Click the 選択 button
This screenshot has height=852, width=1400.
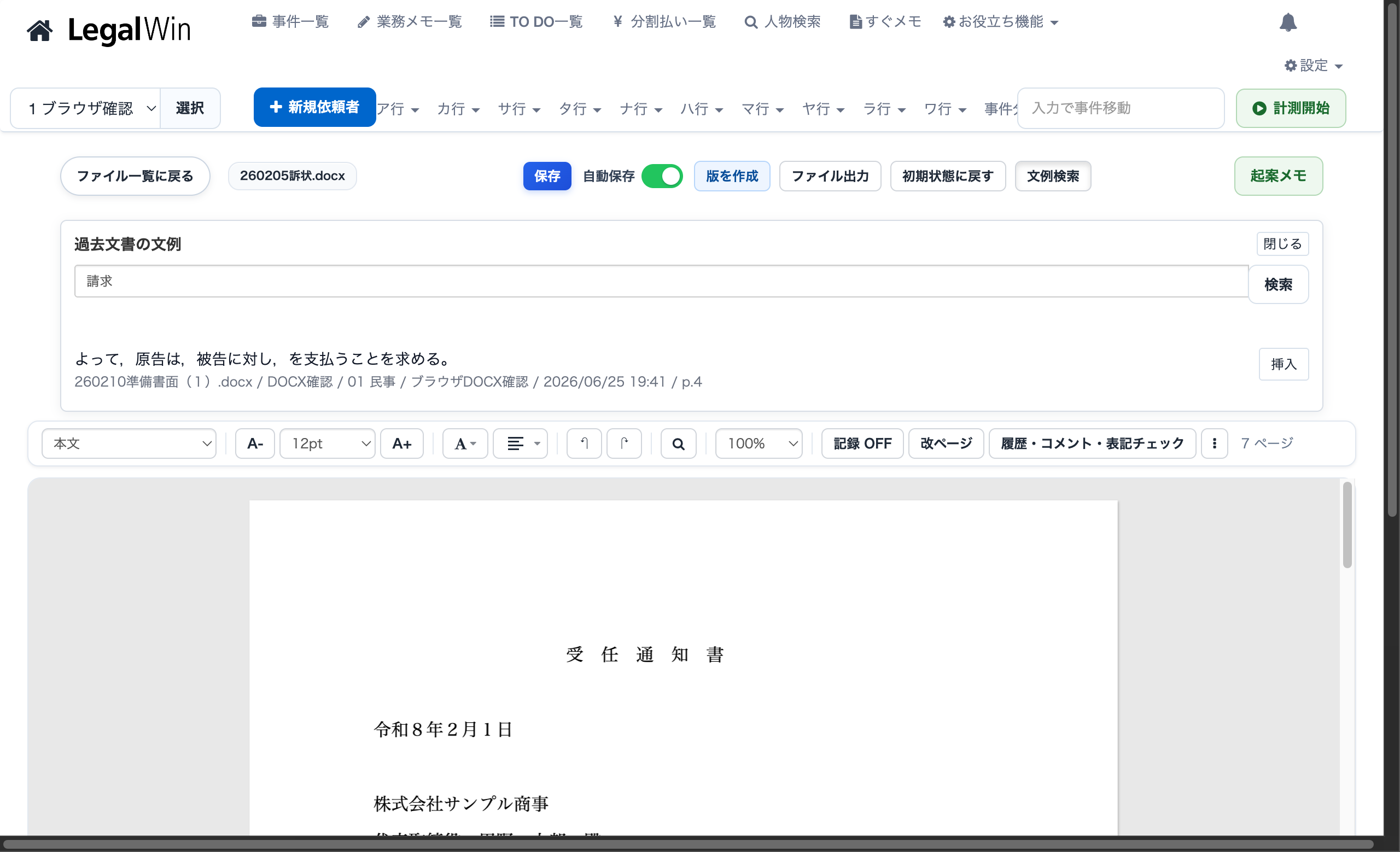pos(190,108)
